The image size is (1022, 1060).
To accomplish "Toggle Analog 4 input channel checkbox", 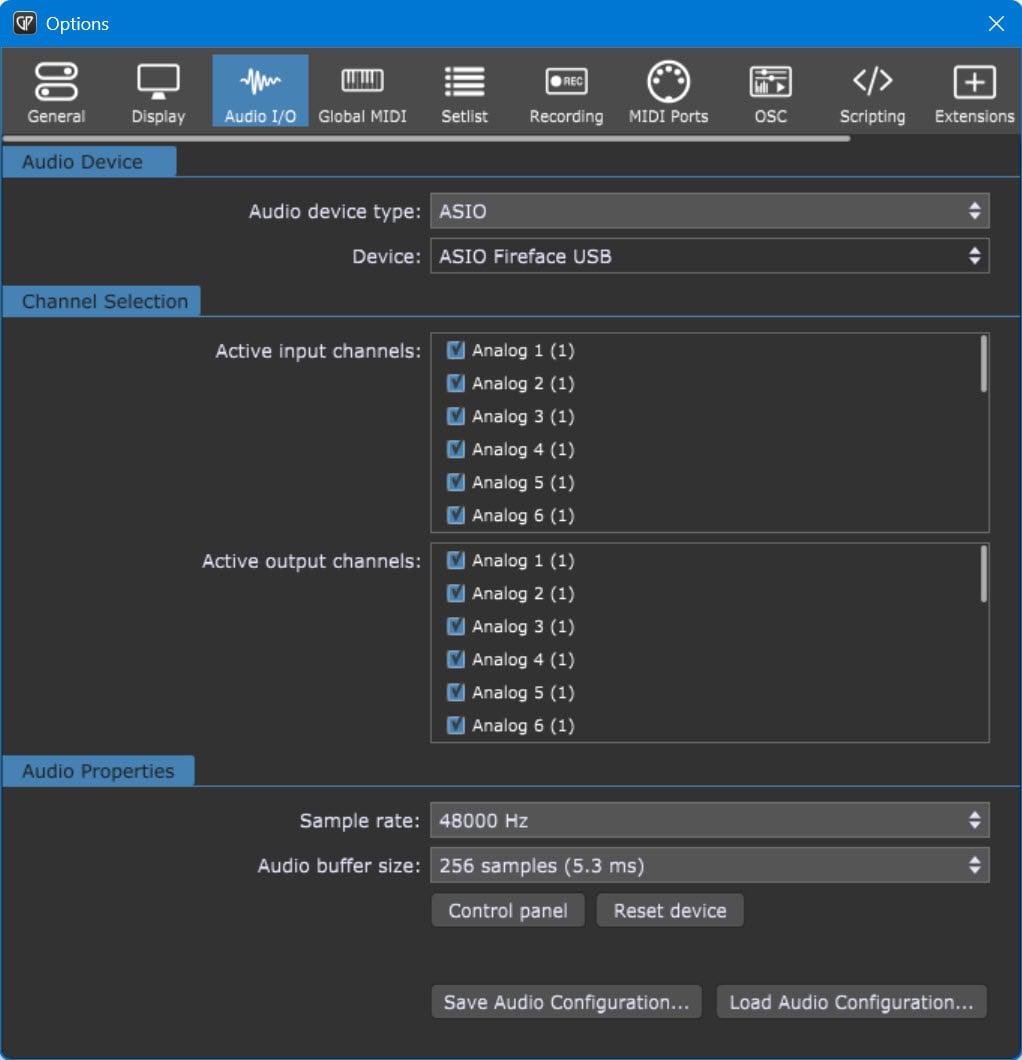I will tap(456, 450).
